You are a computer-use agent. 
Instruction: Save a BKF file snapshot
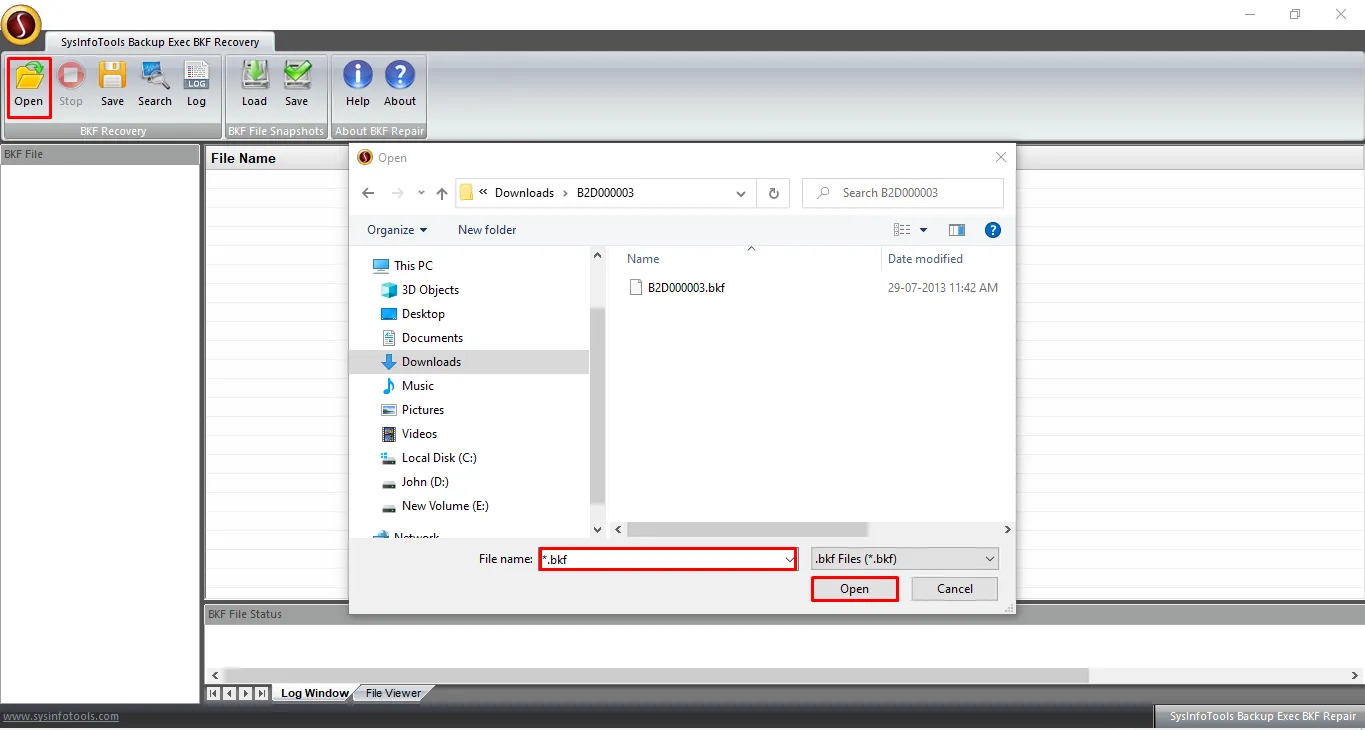coord(297,85)
